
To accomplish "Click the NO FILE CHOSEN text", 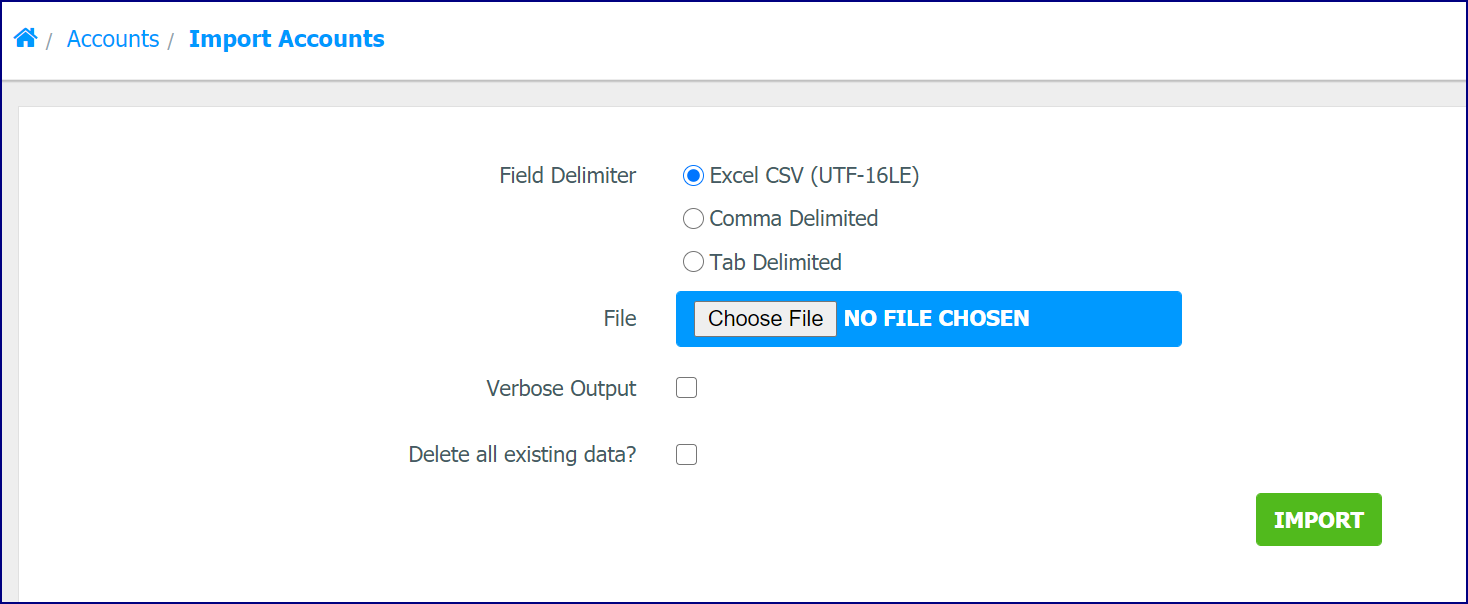I will click(x=937, y=319).
